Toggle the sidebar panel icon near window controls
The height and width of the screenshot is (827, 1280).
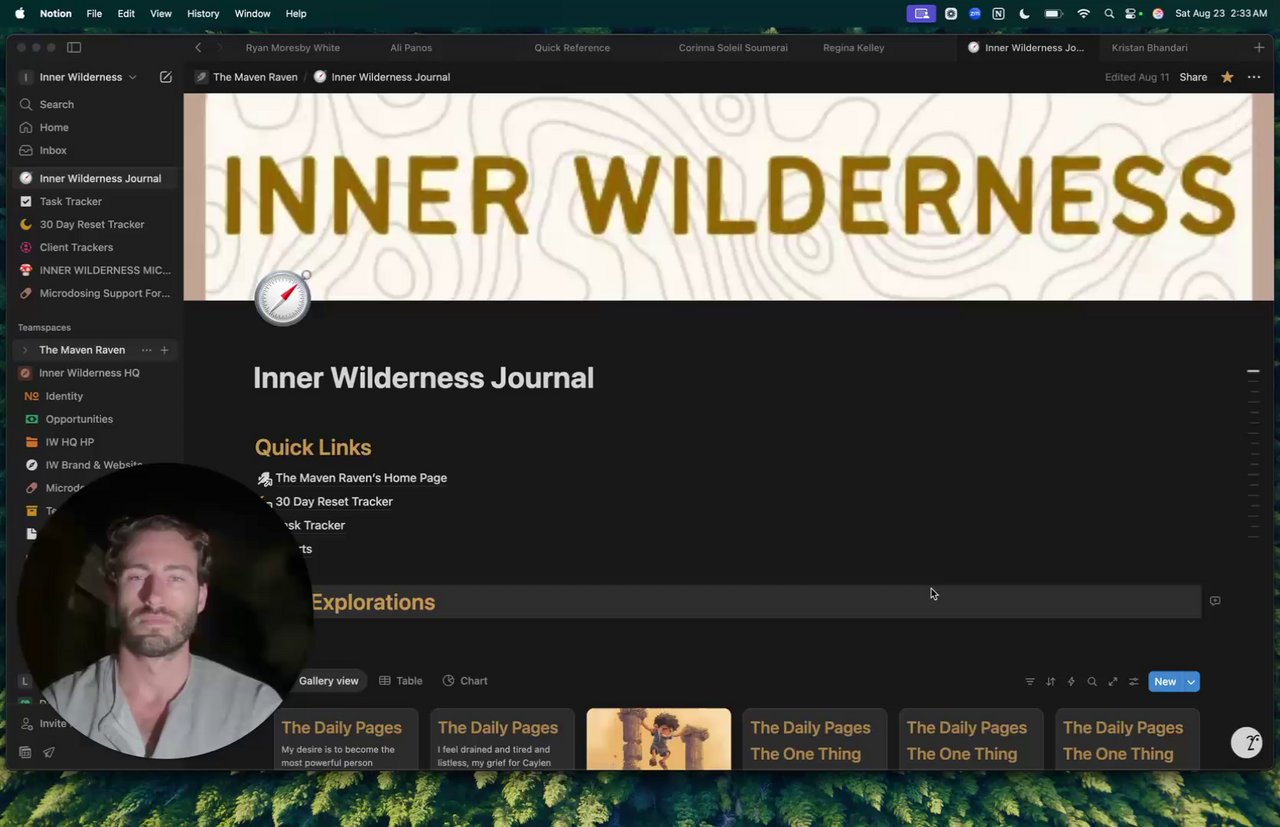tap(74, 47)
